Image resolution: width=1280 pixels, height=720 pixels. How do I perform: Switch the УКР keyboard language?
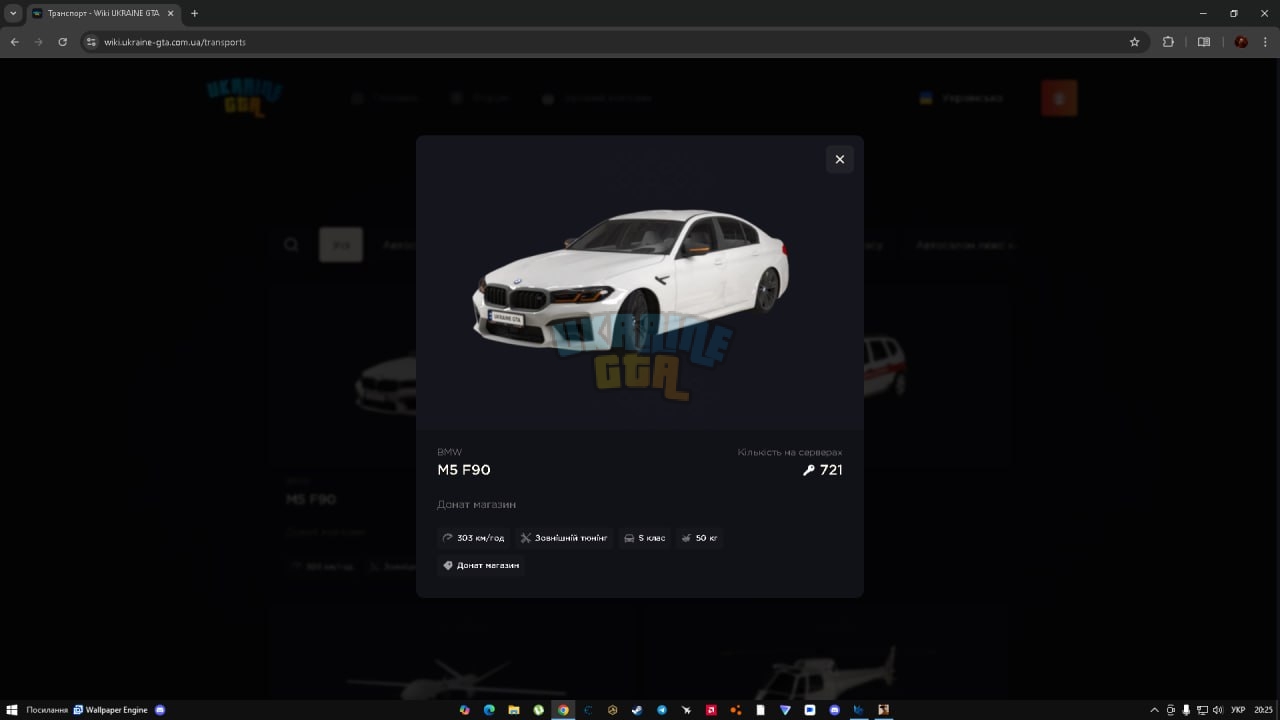[1238, 710]
